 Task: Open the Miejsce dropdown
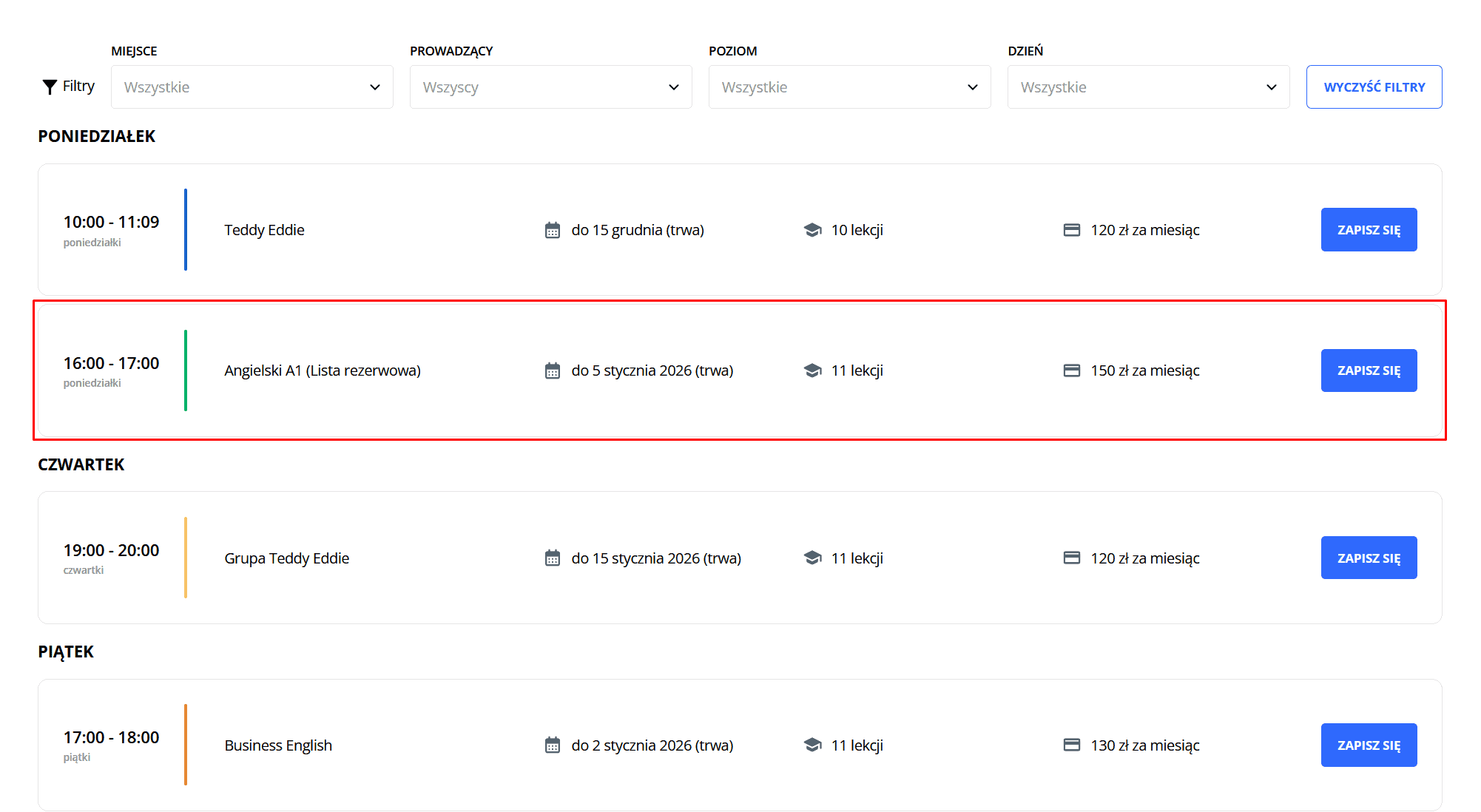pos(252,87)
